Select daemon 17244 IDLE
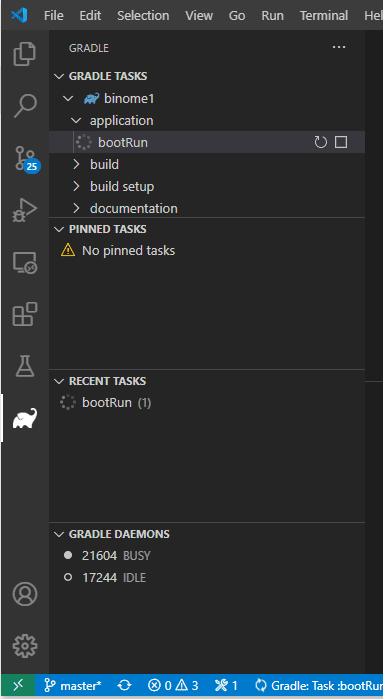This screenshot has width=383, height=699. 207,578
